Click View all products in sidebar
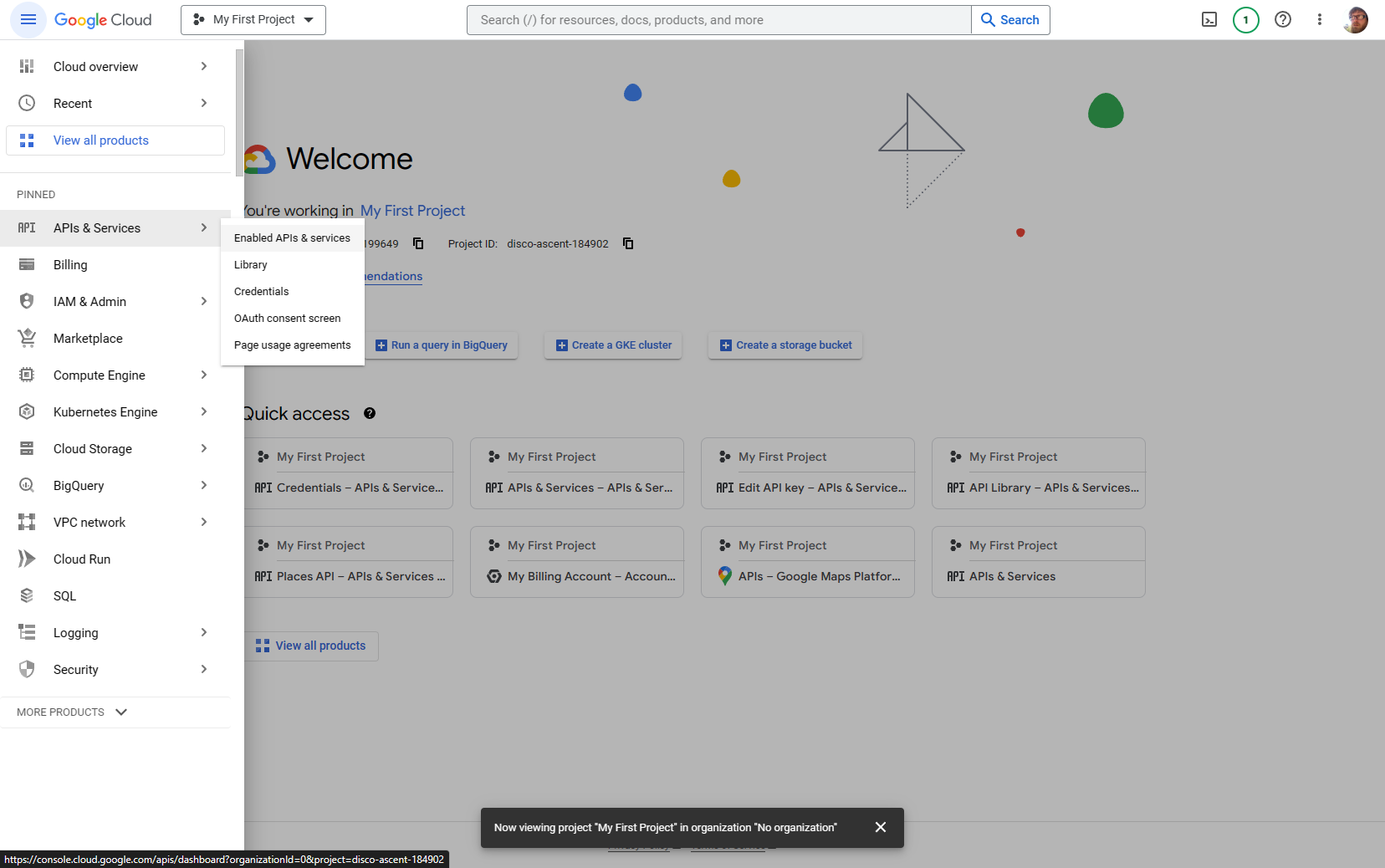1385x868 pixels. pos(115,140)
